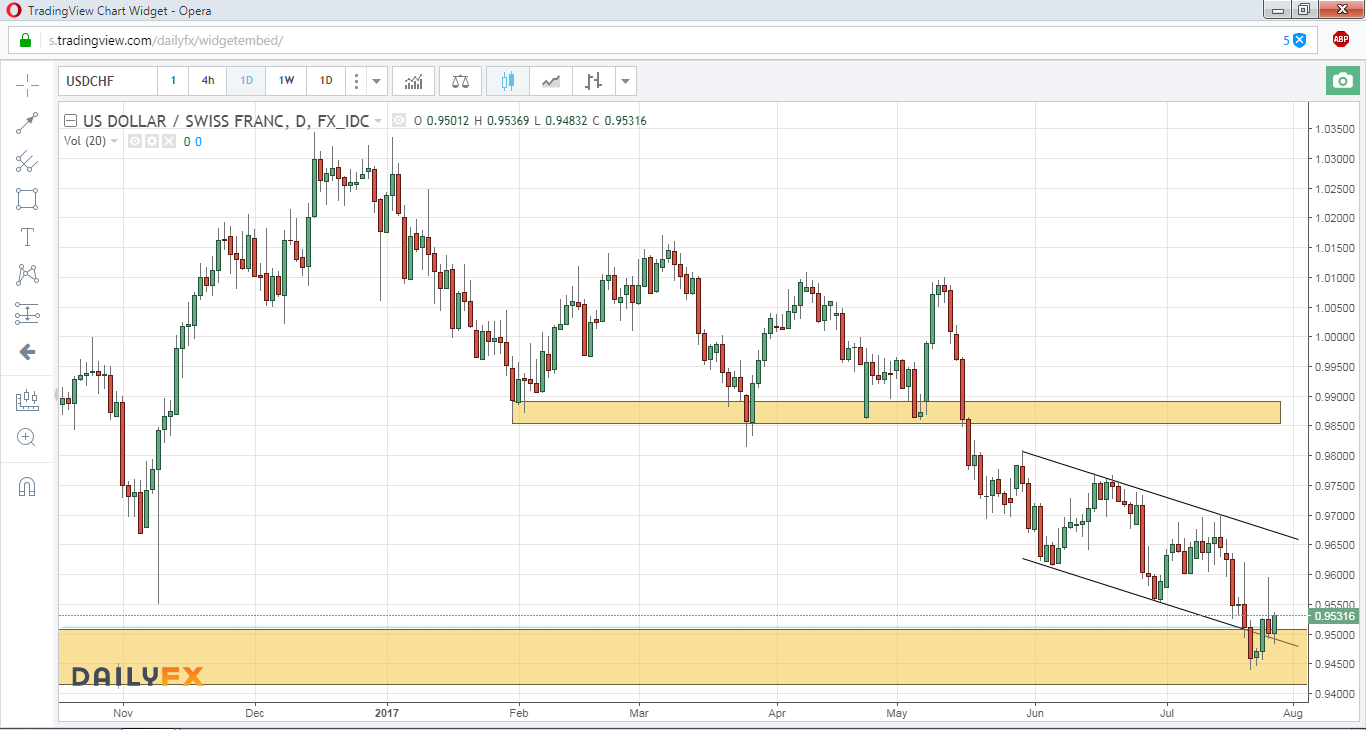Select the 4h interval
This screenshot has width=1366, height=730.
(207, 81)
